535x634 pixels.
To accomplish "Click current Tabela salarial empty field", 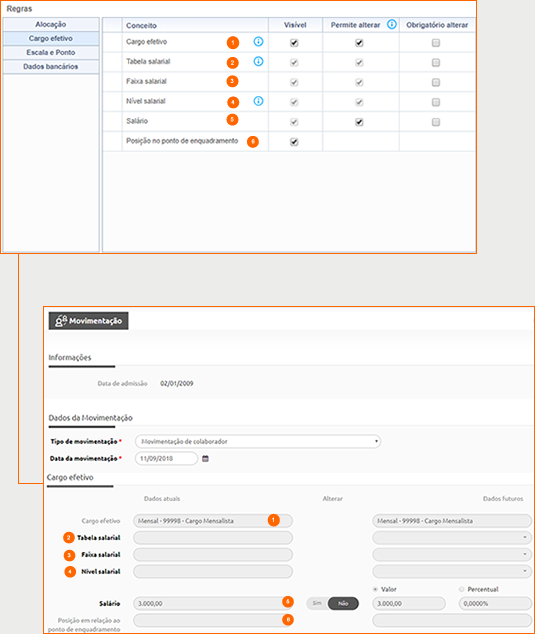I will (x=213, y=537).
